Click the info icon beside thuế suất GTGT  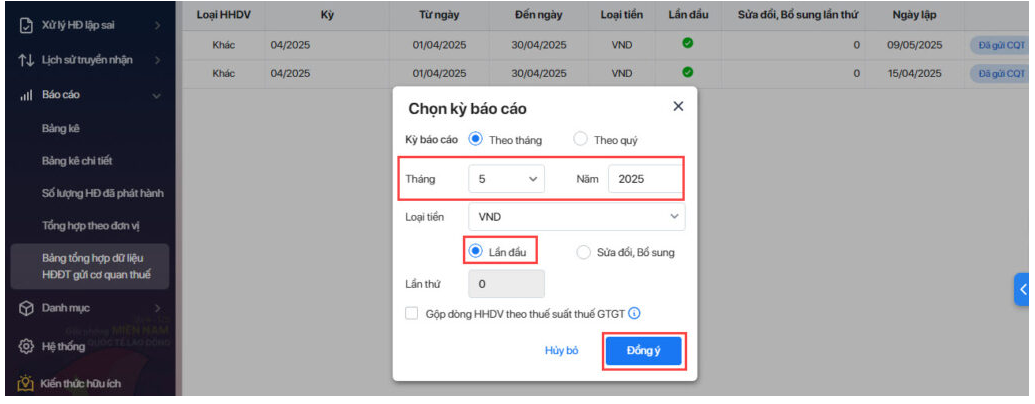[634, 314]
